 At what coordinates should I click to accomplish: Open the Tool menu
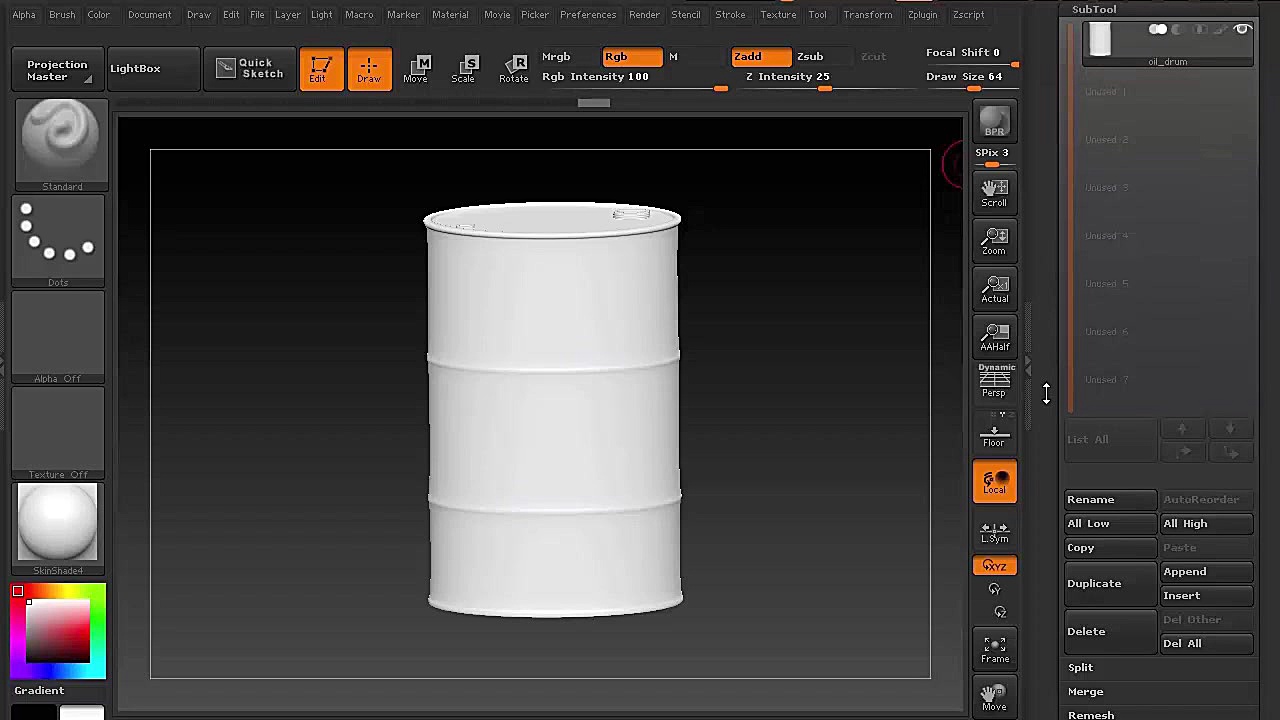pos(817,14)
